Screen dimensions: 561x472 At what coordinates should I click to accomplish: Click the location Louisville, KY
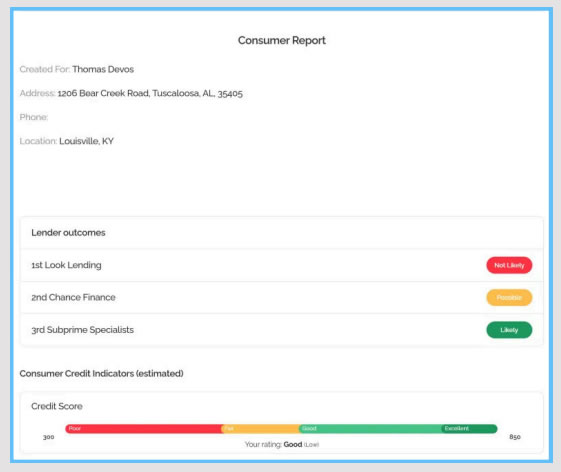86,141
